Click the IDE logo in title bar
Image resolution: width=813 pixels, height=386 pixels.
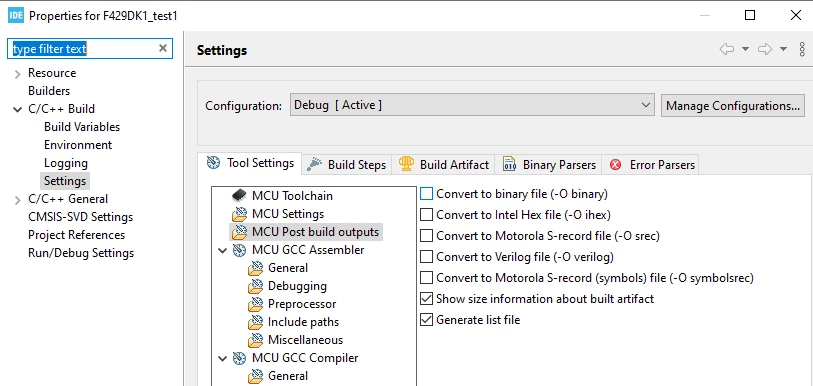pos(16,15)
